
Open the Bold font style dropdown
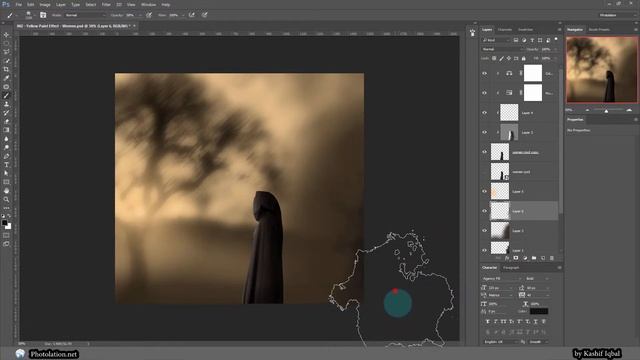537,278
